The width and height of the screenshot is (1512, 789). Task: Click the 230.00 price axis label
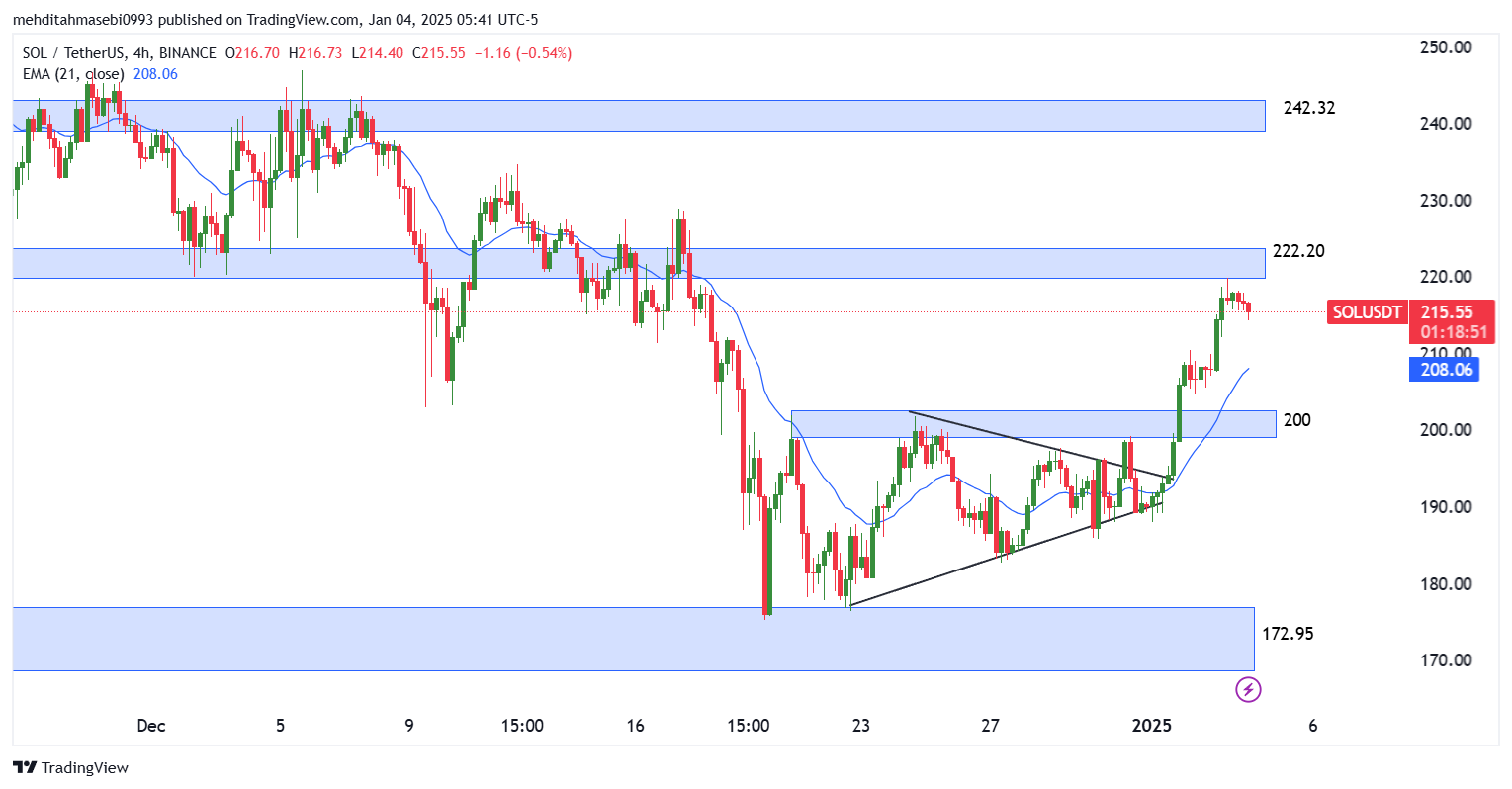pyautogui.click(x=1446, y=201)
